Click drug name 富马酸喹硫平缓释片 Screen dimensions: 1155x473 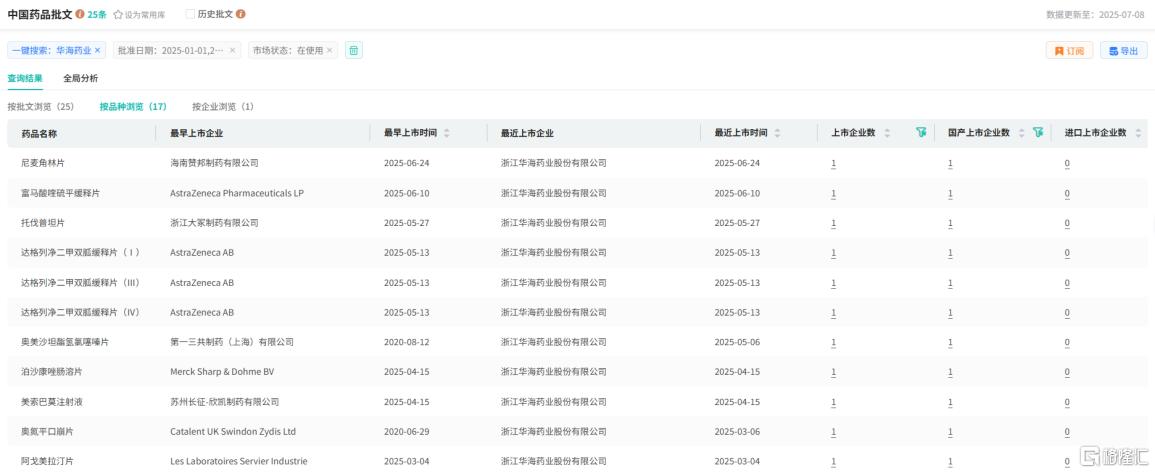click(x=60, y=193)
